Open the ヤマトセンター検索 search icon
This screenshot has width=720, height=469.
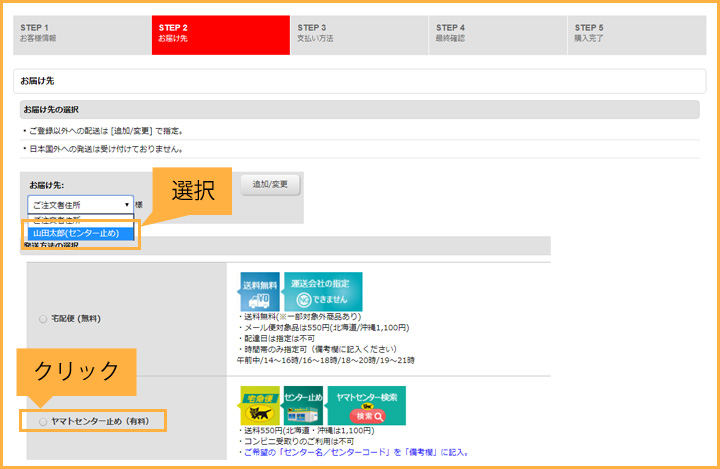pos(366,405)
